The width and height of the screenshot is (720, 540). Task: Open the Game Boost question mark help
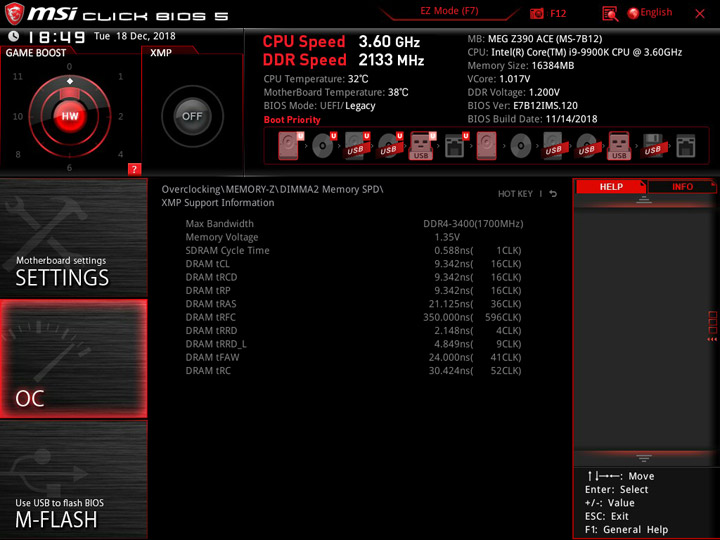tap(134, 169)
